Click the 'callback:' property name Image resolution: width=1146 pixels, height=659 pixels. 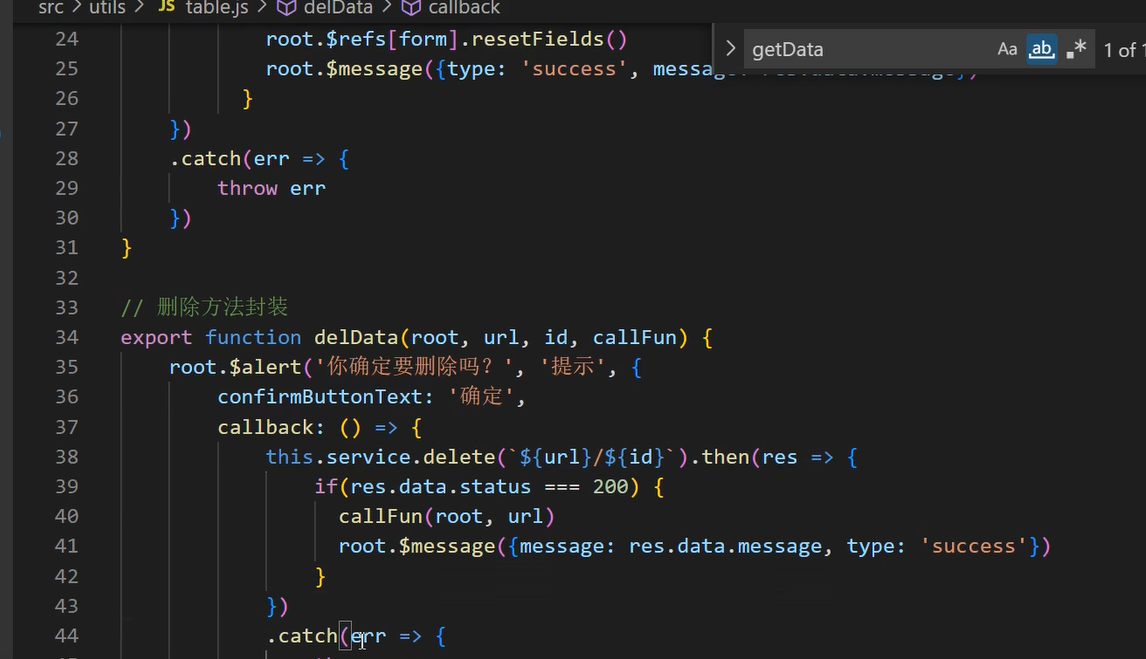coord(270,427)
